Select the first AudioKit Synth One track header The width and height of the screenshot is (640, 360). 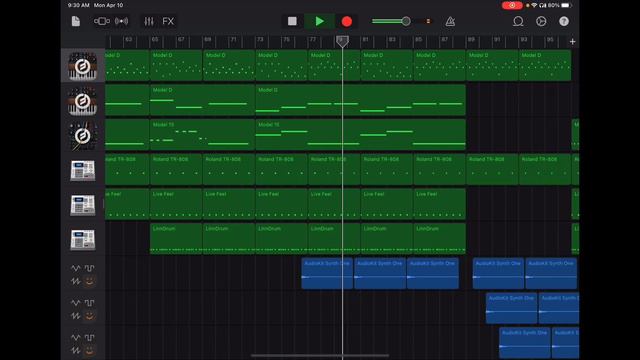[x=83, y=274]
